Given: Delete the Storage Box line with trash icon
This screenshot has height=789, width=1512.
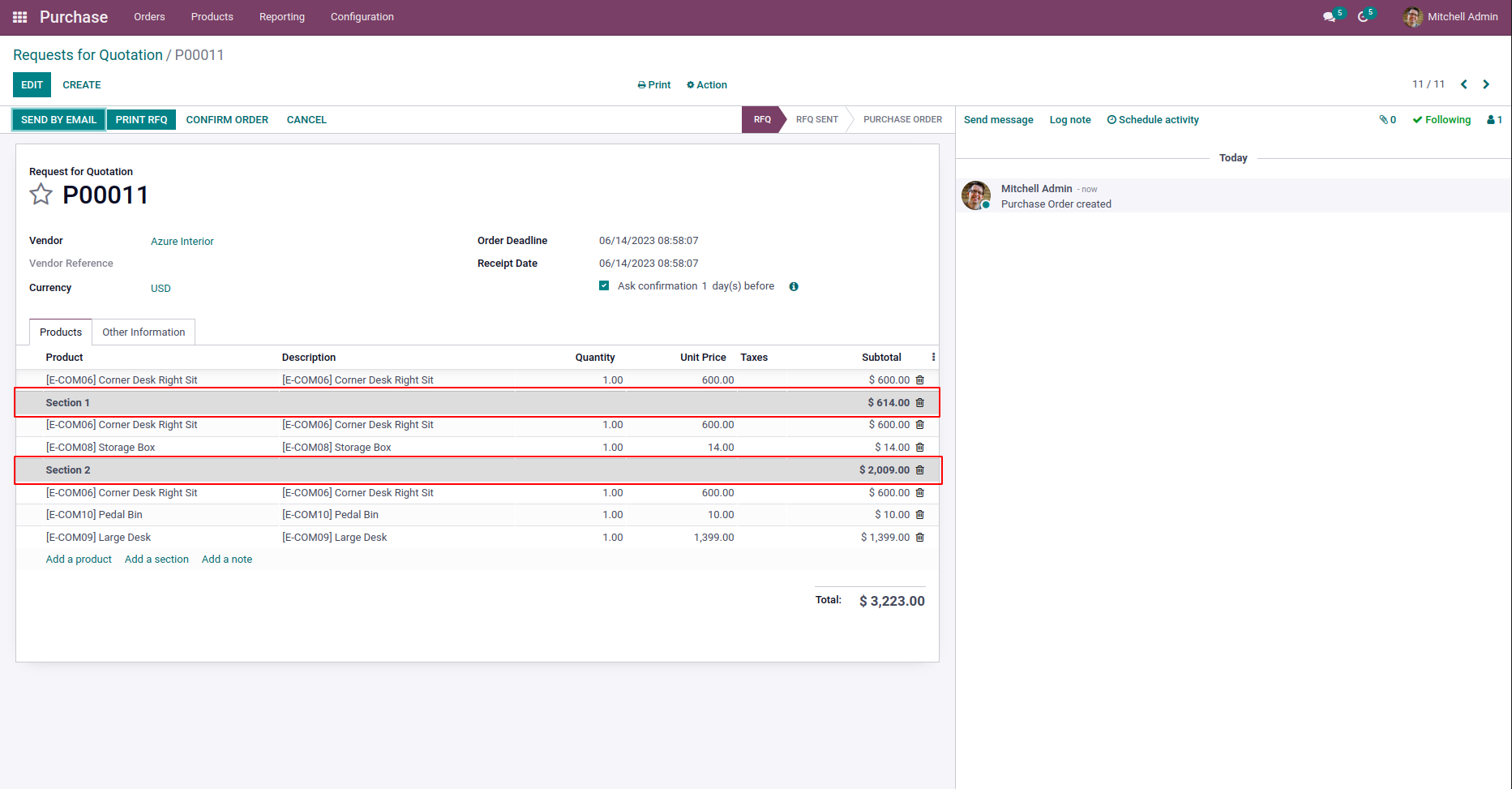Looking at the screenshot, I should tap(919, 448).
